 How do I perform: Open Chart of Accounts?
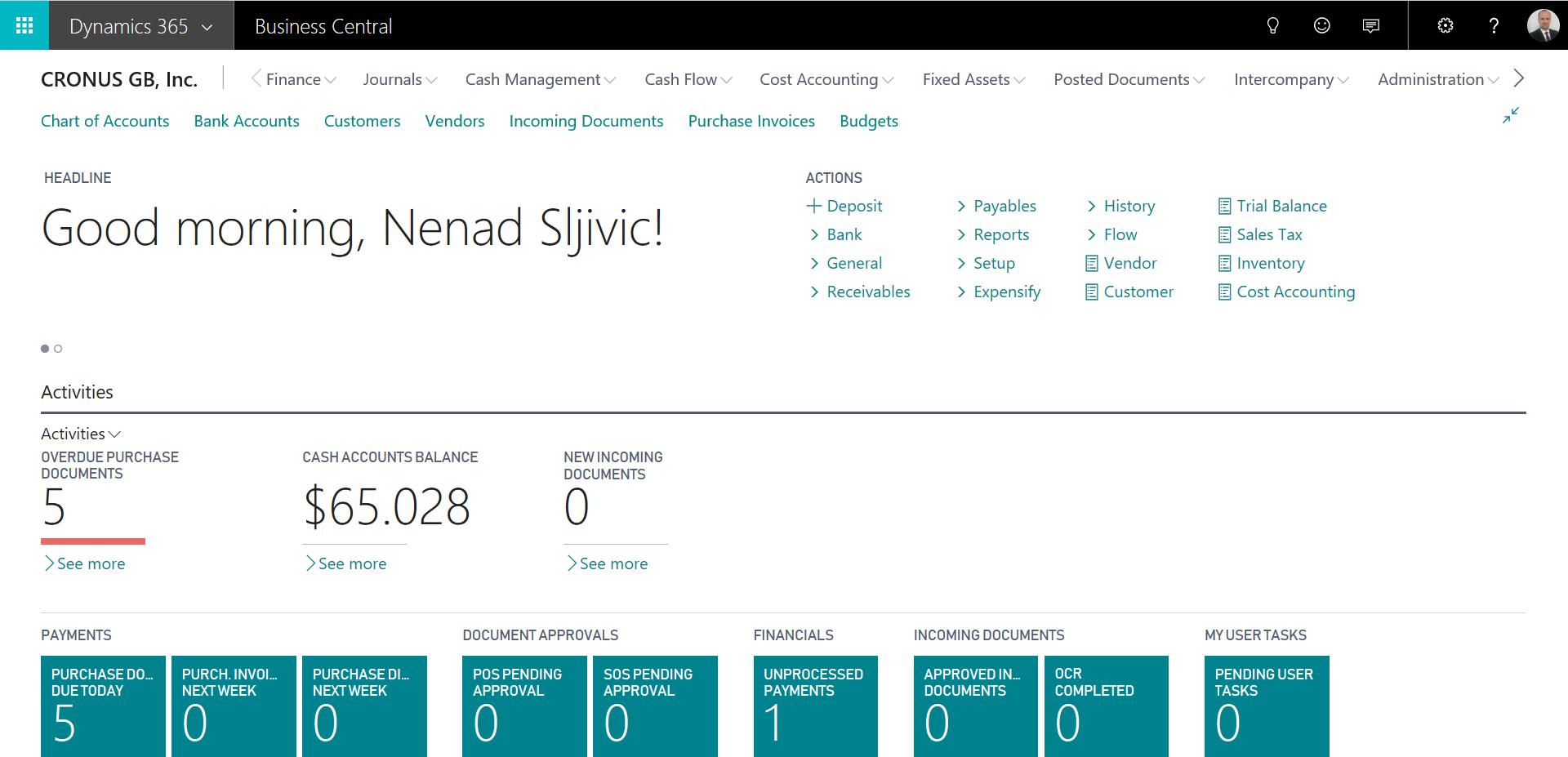click(x=105, y=121)
